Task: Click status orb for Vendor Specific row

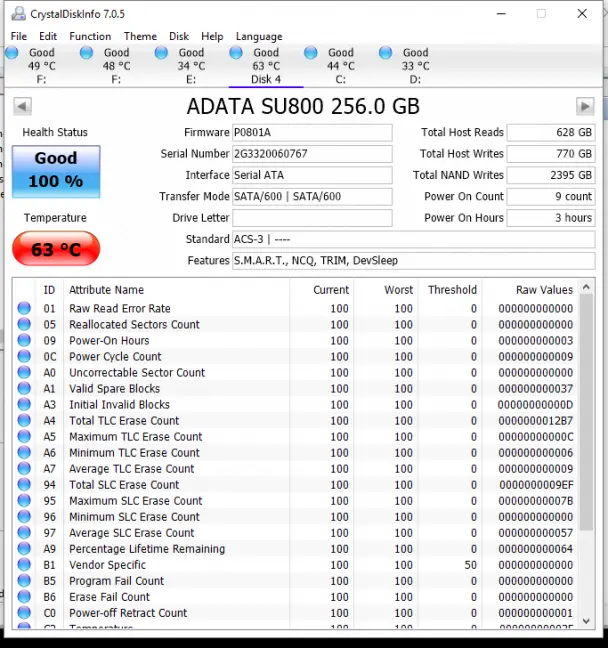Action: point(24,565)
